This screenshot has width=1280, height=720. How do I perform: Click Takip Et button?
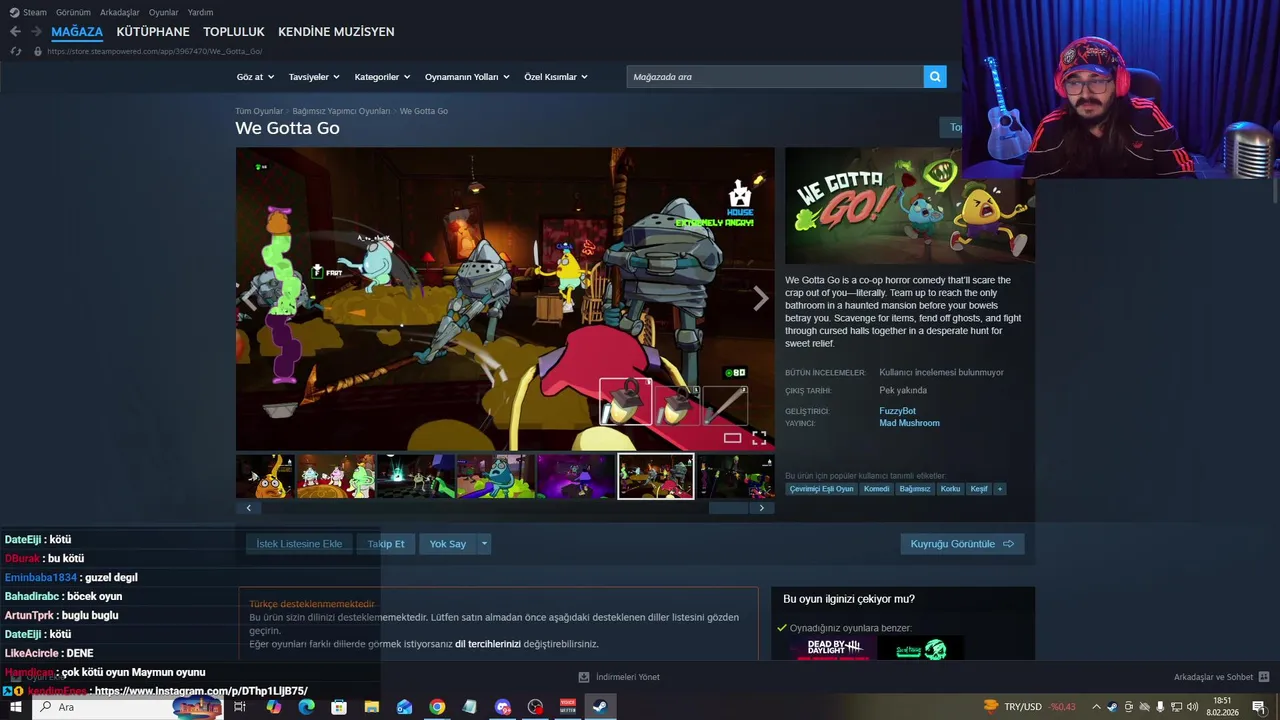pyautogui.click(x=386, y=544)
